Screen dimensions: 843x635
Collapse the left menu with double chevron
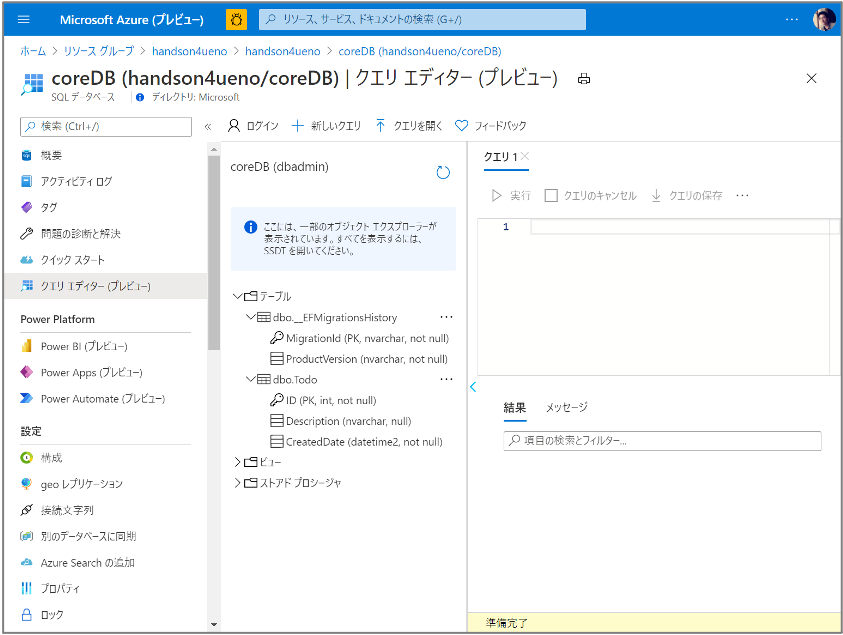click(208, 127)
